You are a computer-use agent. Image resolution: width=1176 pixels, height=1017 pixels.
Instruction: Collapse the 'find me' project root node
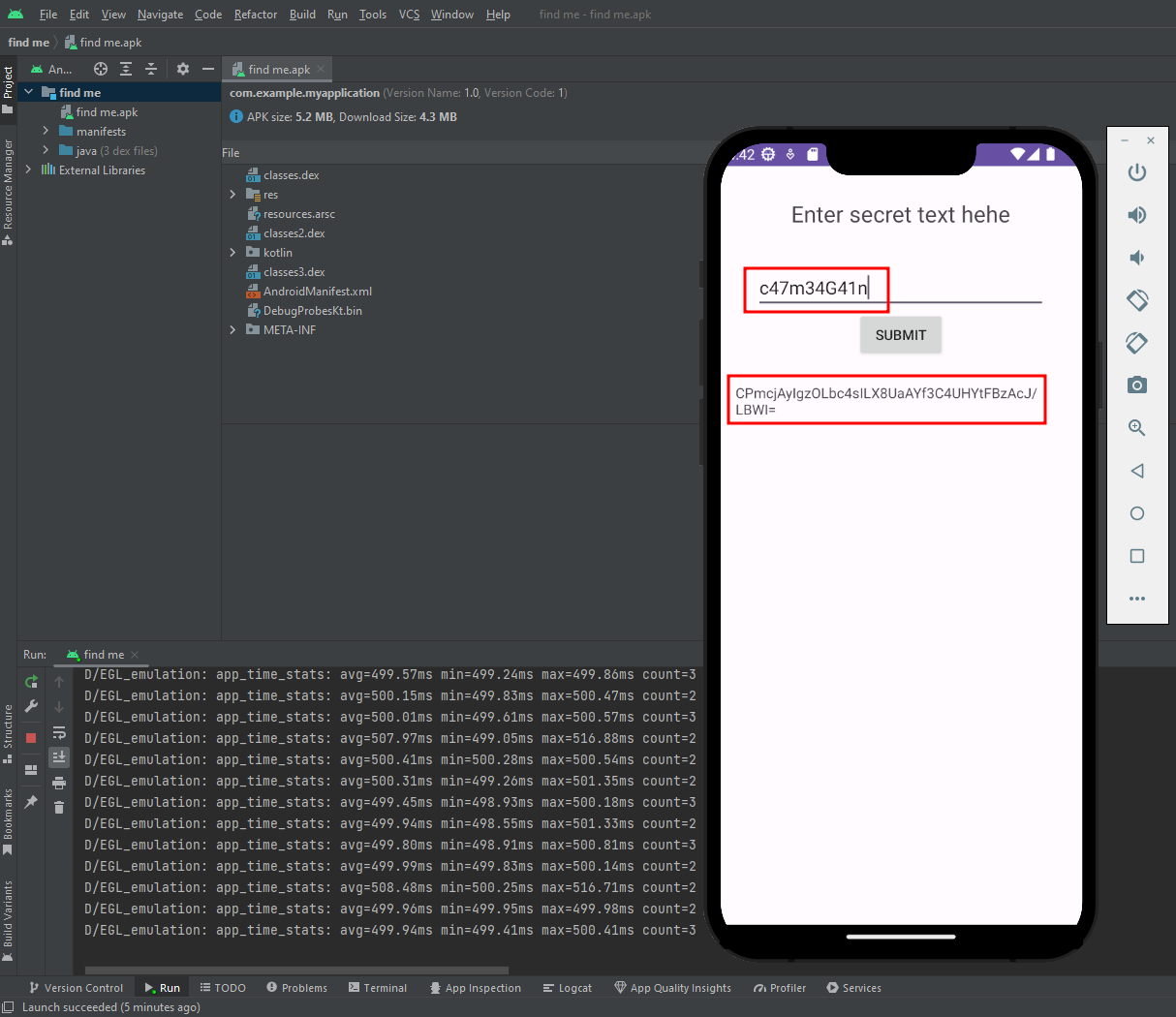(29, 92)
